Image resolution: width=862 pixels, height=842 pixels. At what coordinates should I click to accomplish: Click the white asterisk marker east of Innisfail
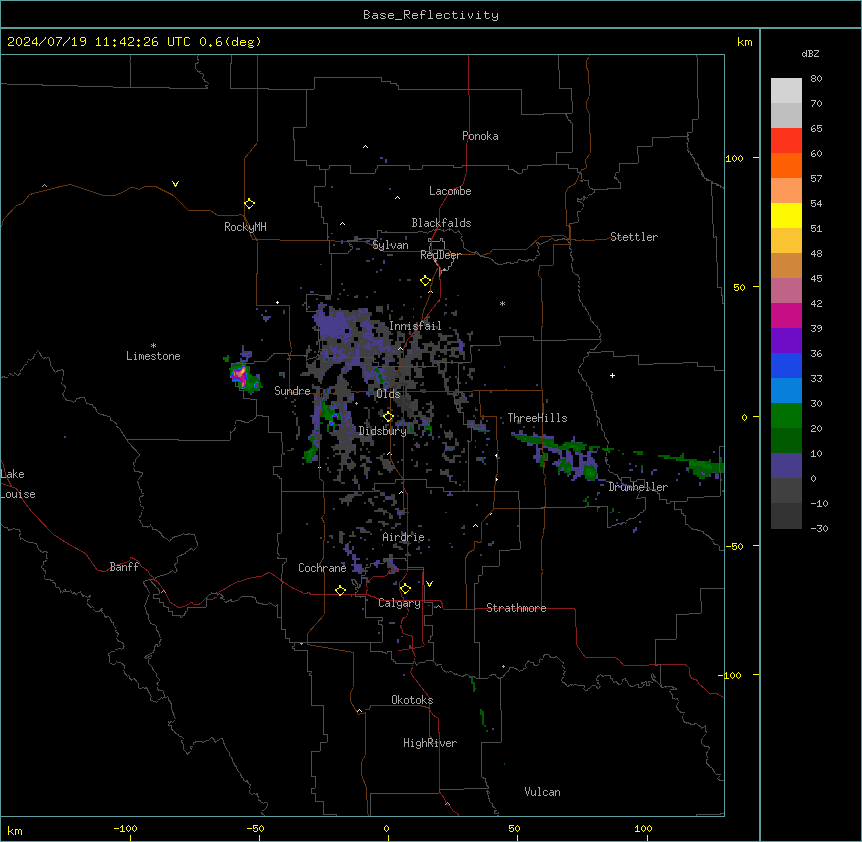click(x=502, y=303)
